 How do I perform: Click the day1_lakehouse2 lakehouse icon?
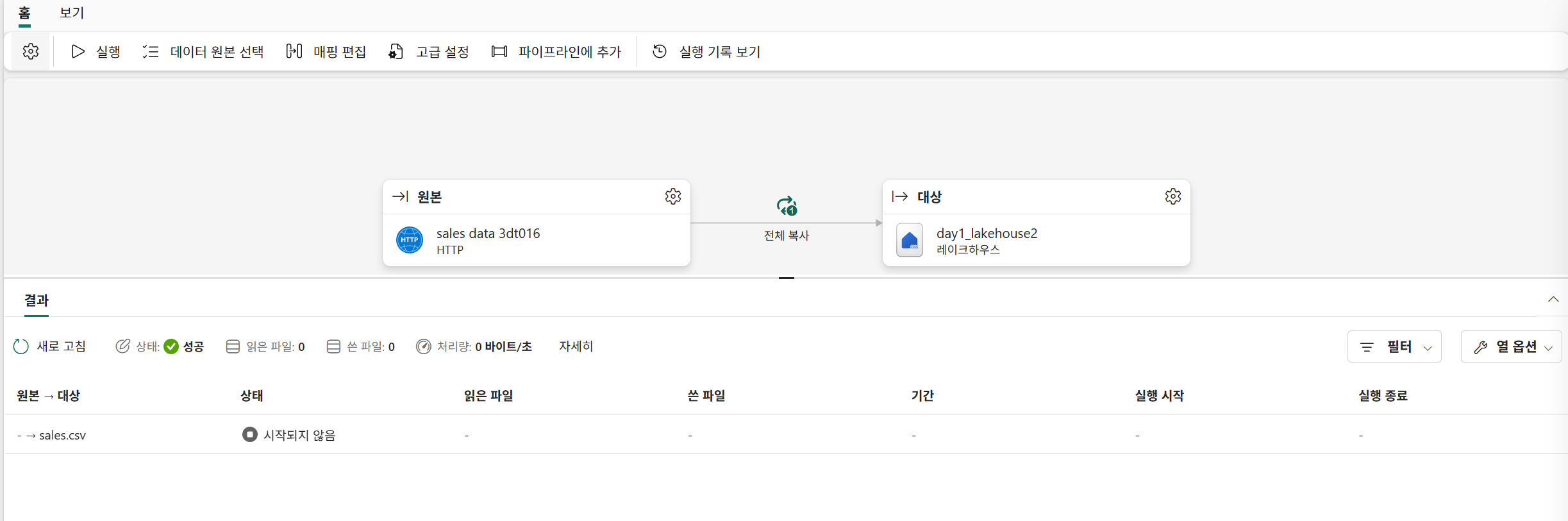pyautogui.click(x=909, y=240)
